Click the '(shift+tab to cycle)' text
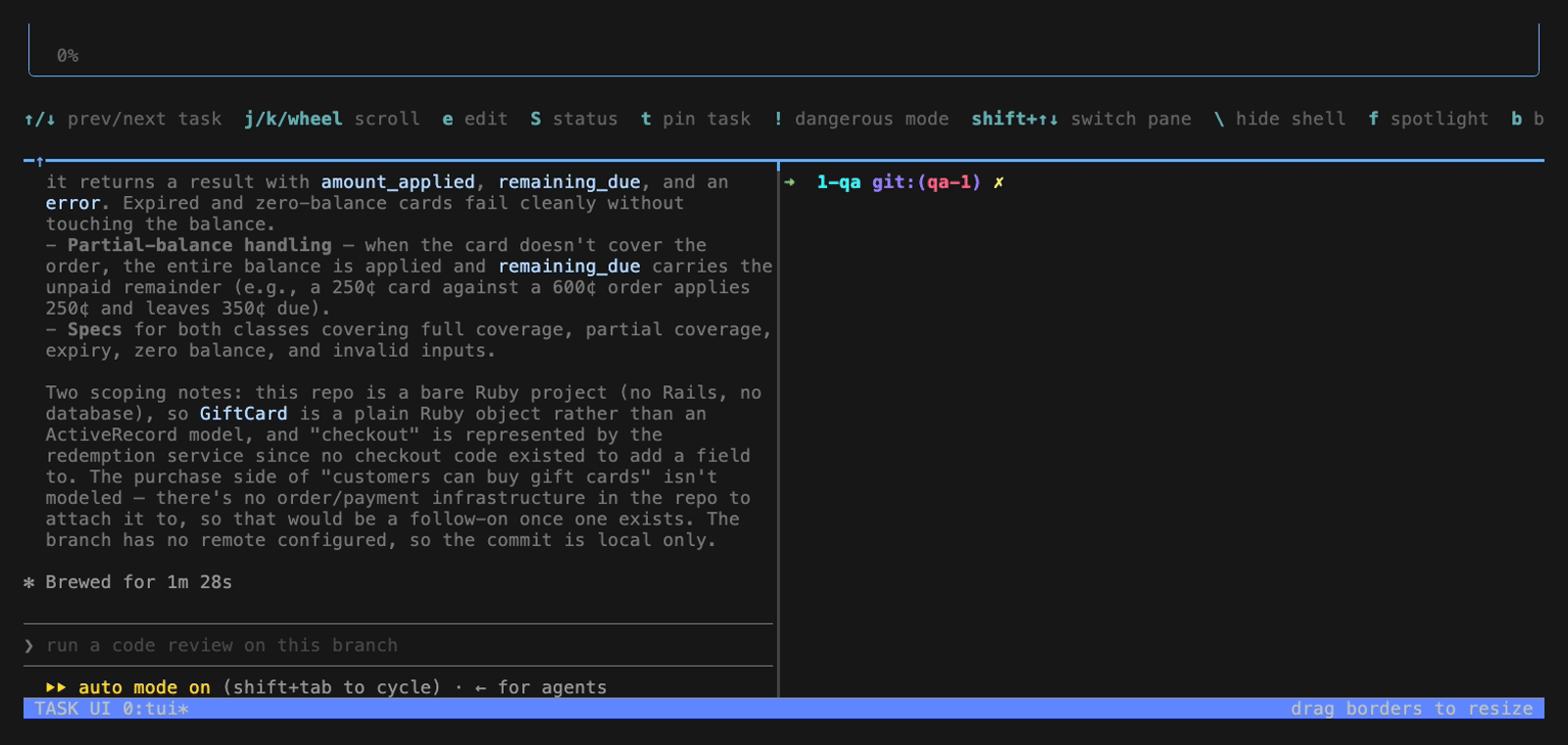 331,687
